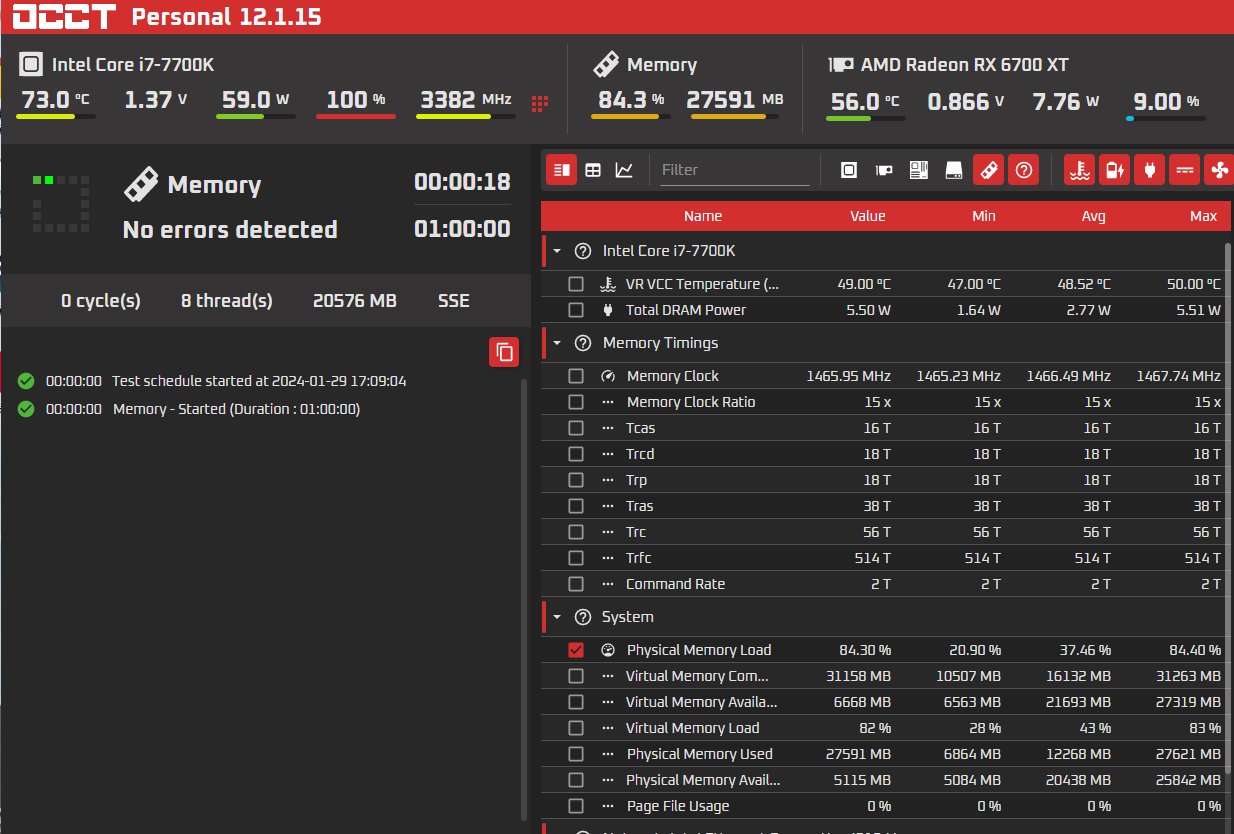Toggle the fan sensor filter icon
The height and width of the screenshot is (834, 1234).
[x=1219, y=170]
